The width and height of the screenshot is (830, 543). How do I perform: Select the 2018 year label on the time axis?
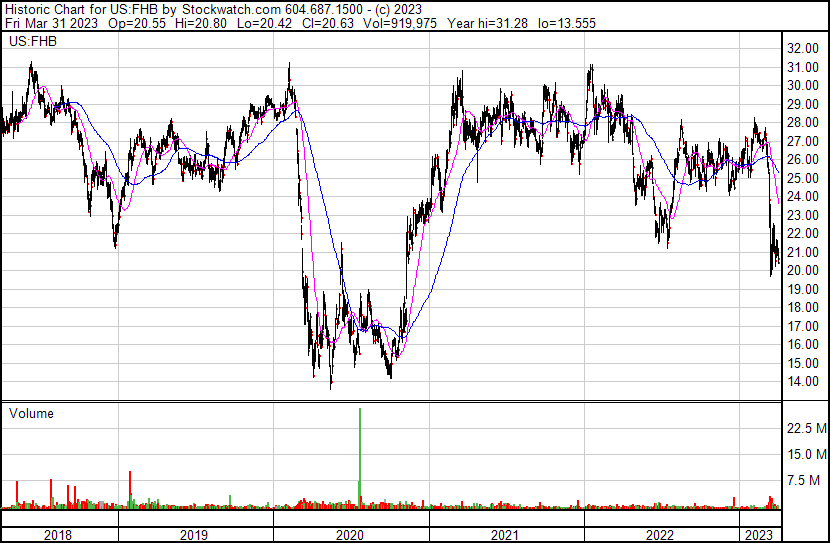pyautogui.click(x=58, y=534)
